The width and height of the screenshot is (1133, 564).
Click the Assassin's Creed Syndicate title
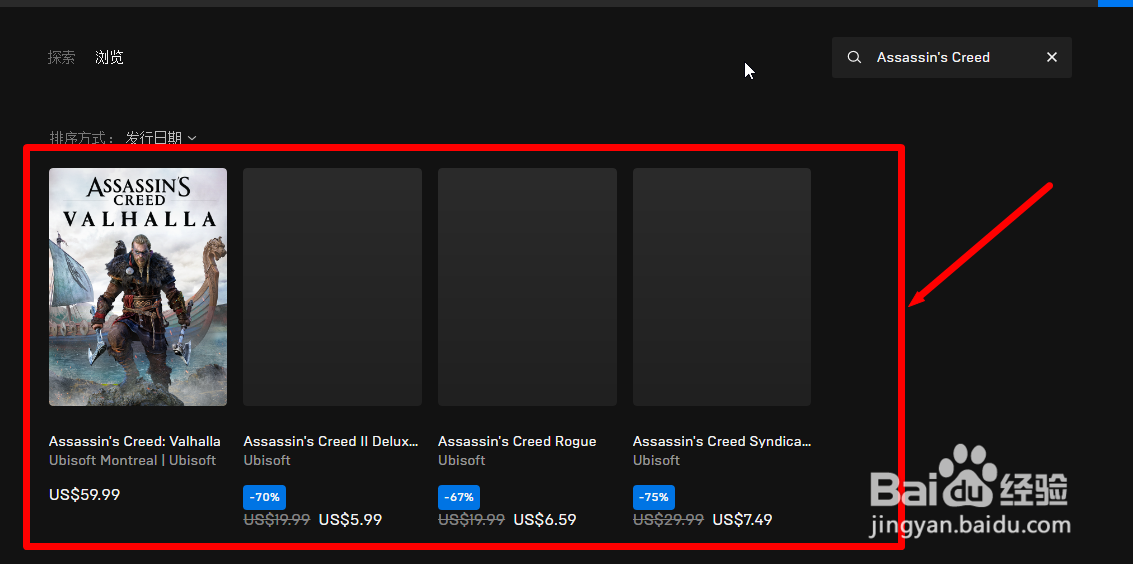pyautogui.click(x=722, y=441)
